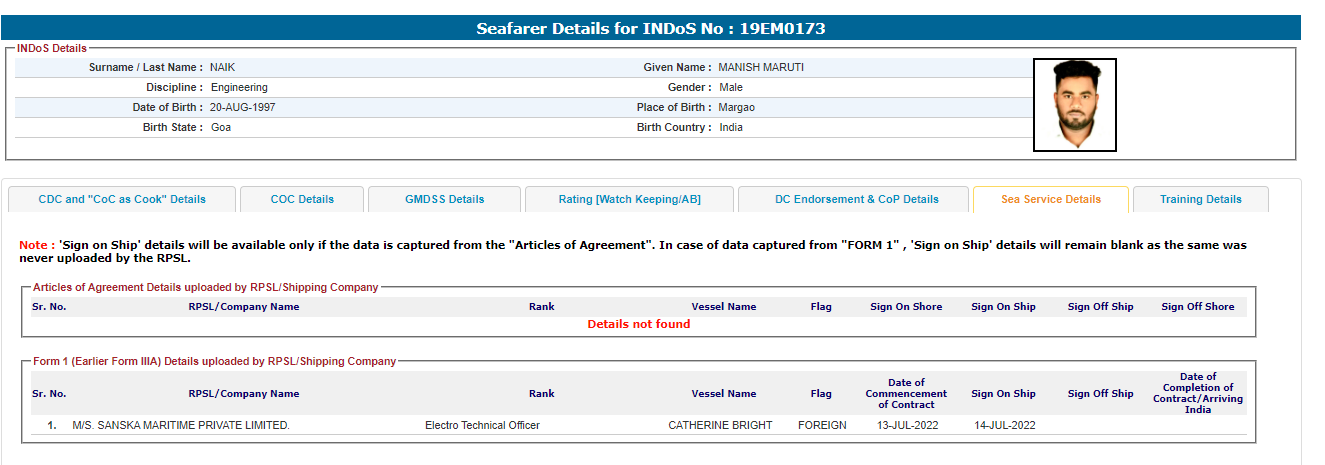Select the Sea Service Details tab

click(x=1050, y=199)
